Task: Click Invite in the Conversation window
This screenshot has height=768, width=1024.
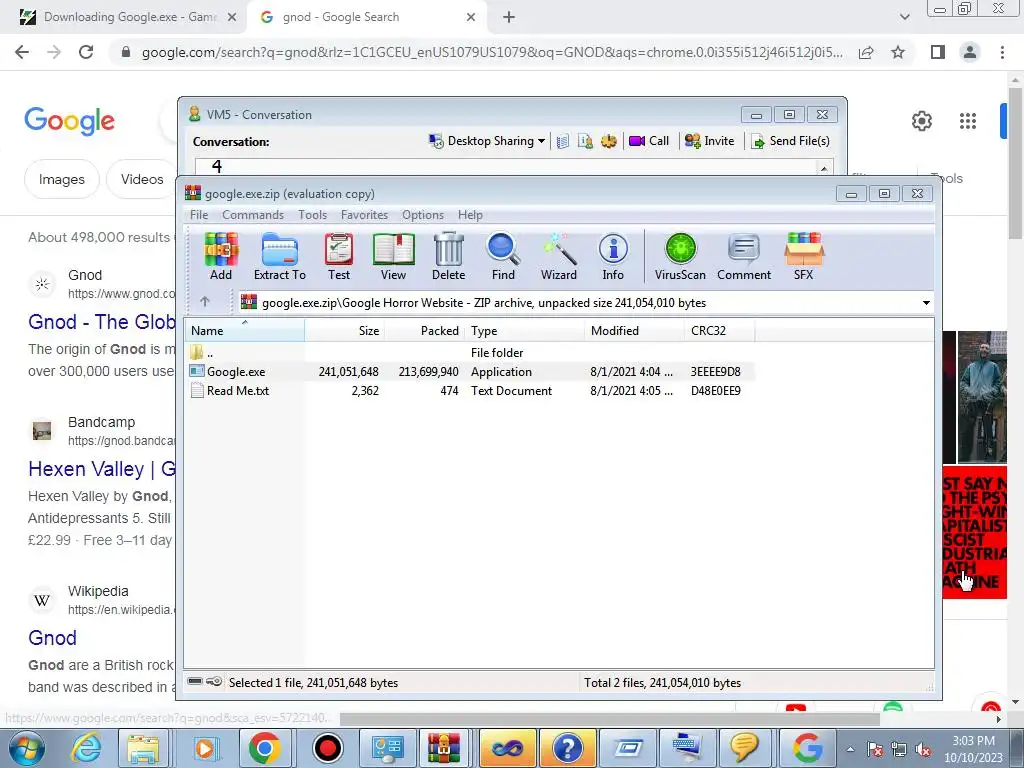Action: [x=709, y=141]
